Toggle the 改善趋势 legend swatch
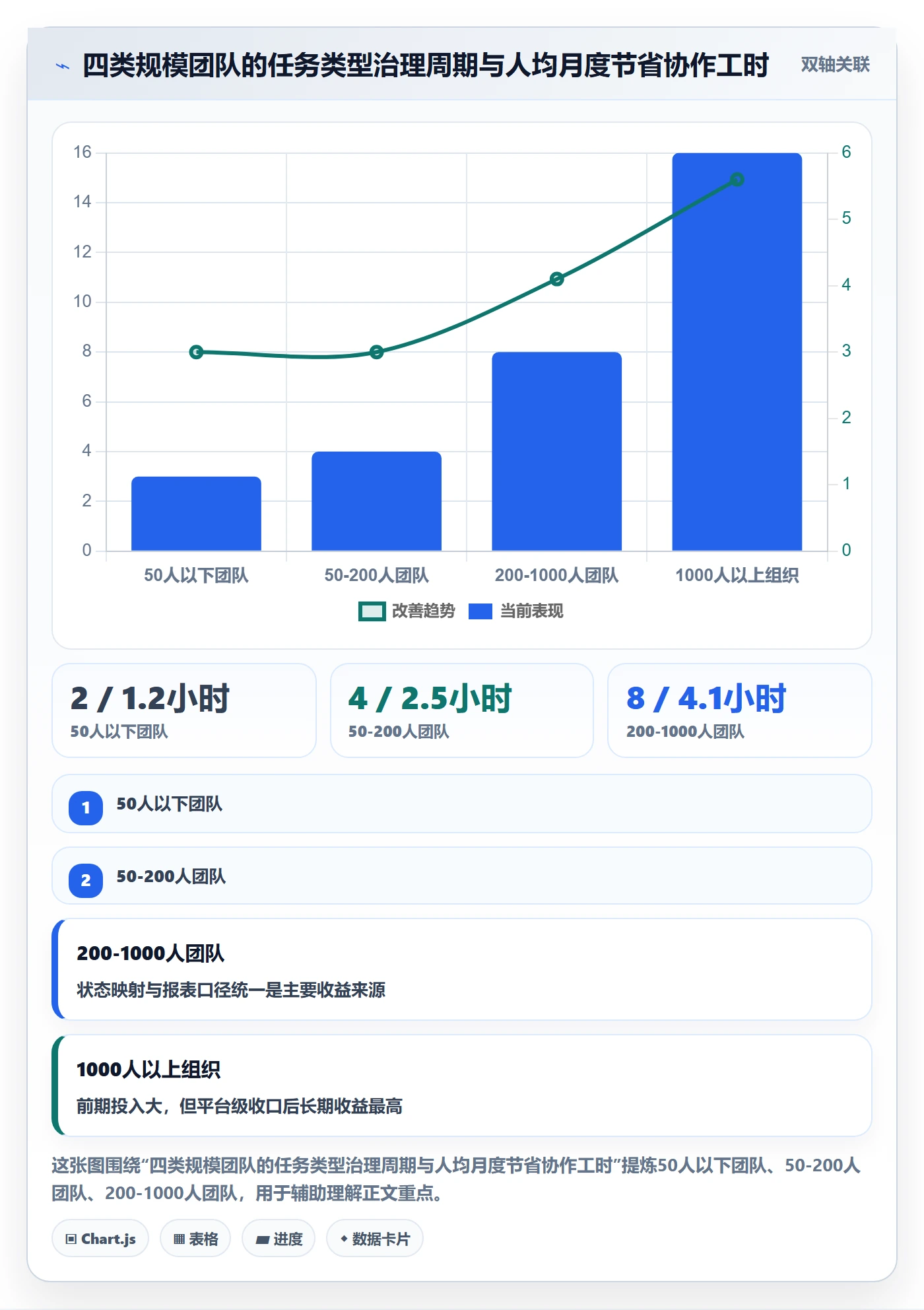Viewport: 924px width, 1310px height. (372, 611)
